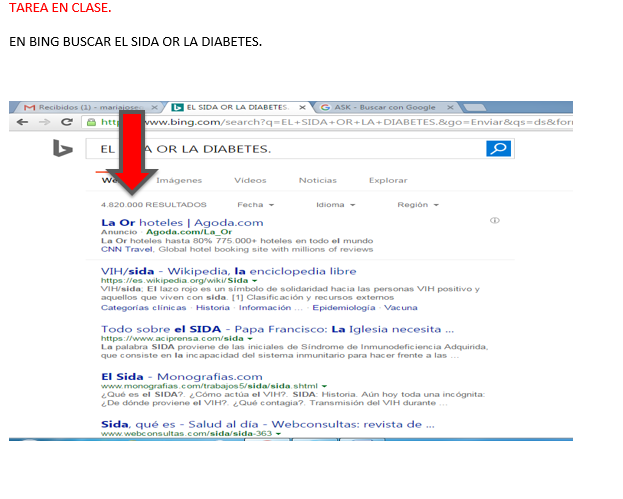This screenshot has width=623, height=499.
Task: Click the https://www.aciprensa.com/sida URL text
Action: click(x=172, y=338)
